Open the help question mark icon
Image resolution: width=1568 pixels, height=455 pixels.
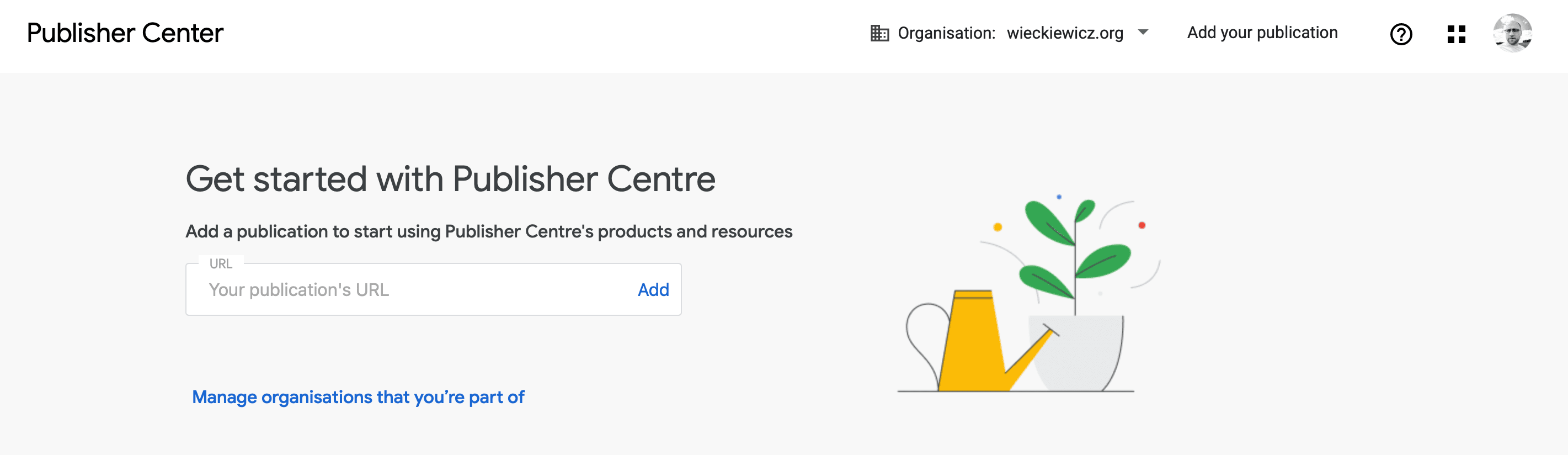click(x=1401, y=34)
